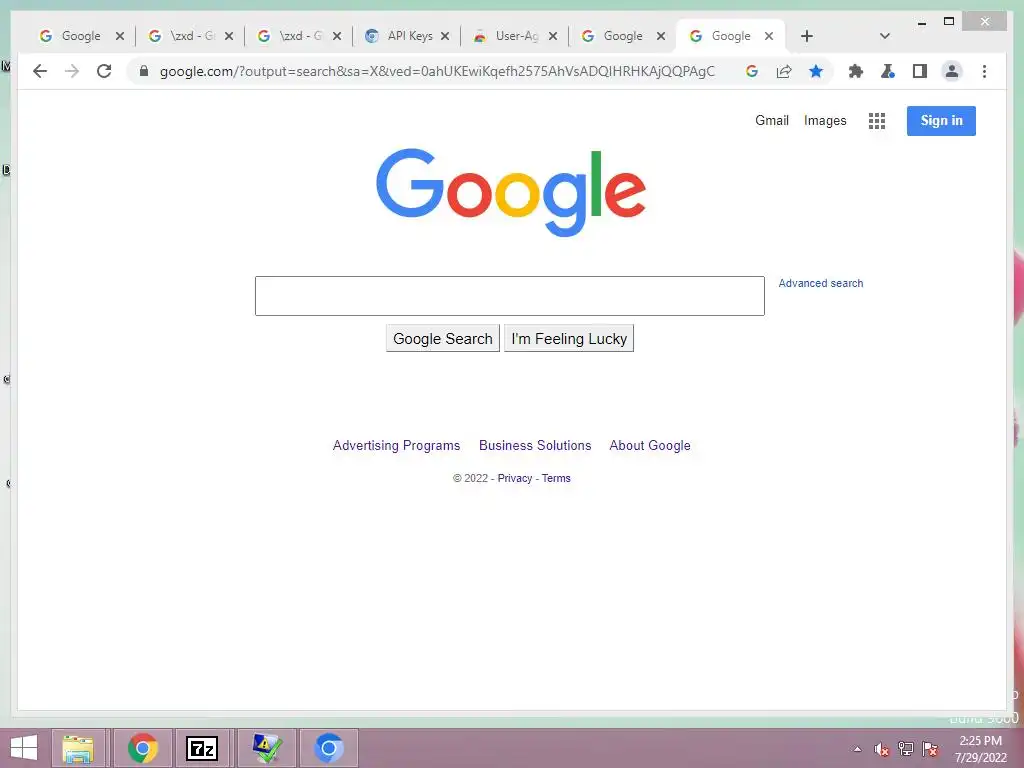Close the User-Agent tab
Image resolution: width=1024 pixels, height=768 pixels.
coord(553,36)
